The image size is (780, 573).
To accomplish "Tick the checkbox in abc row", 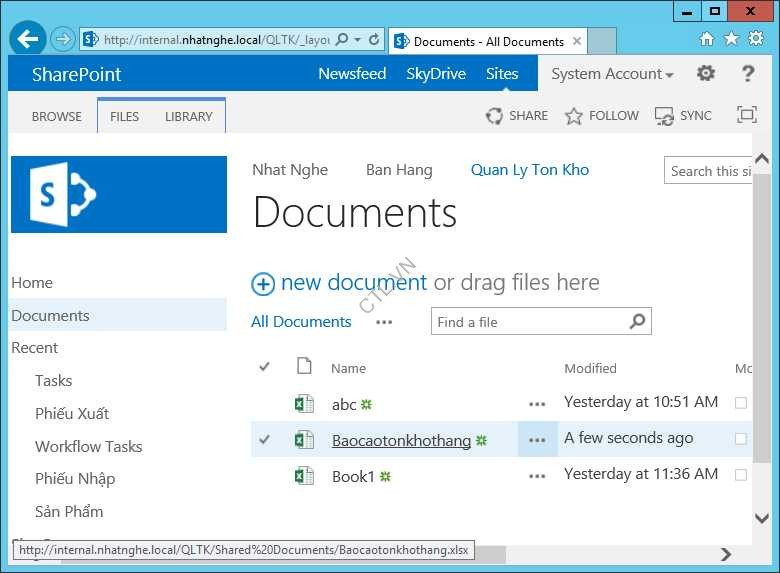I will (x=741, y=403).
